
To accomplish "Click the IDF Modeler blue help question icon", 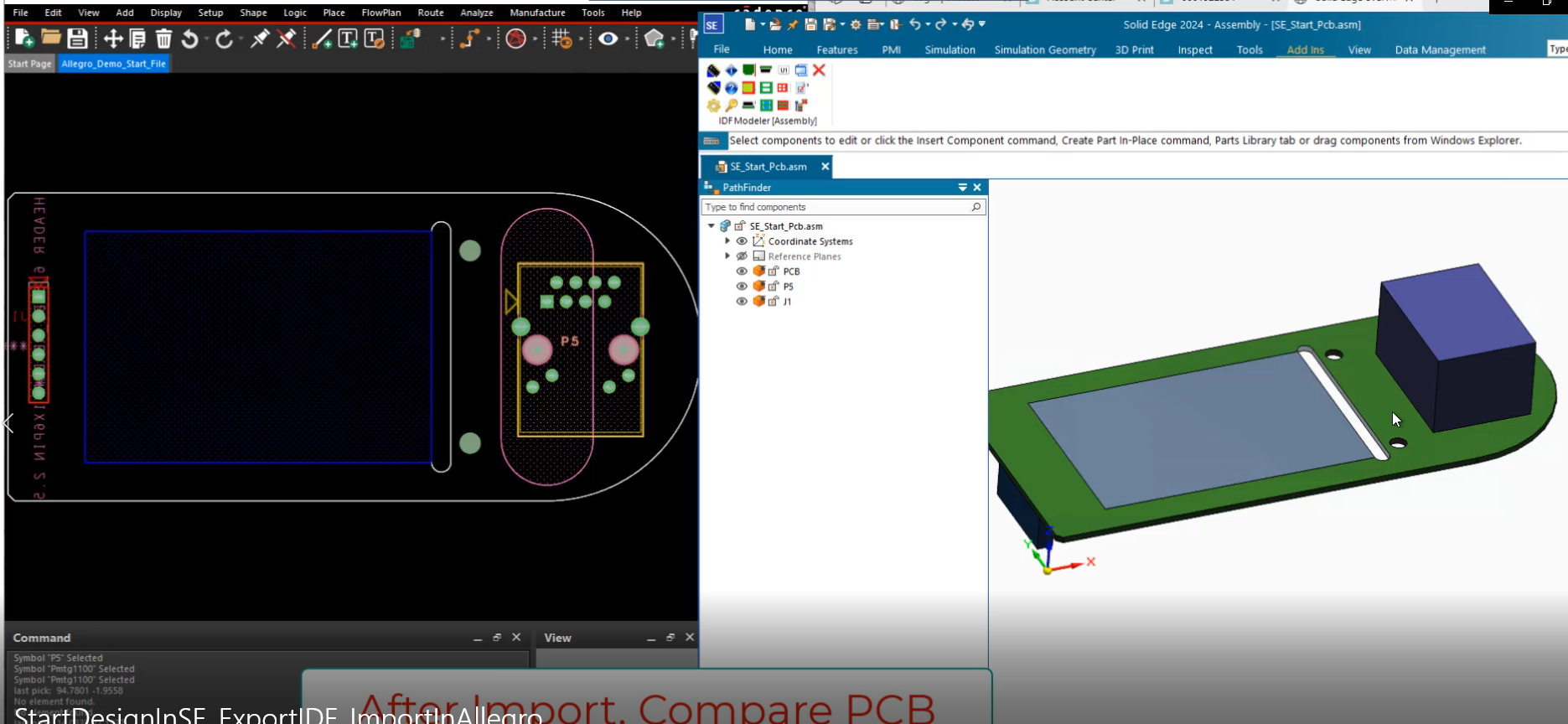I will pyautogui.click(x=731, y=87).
